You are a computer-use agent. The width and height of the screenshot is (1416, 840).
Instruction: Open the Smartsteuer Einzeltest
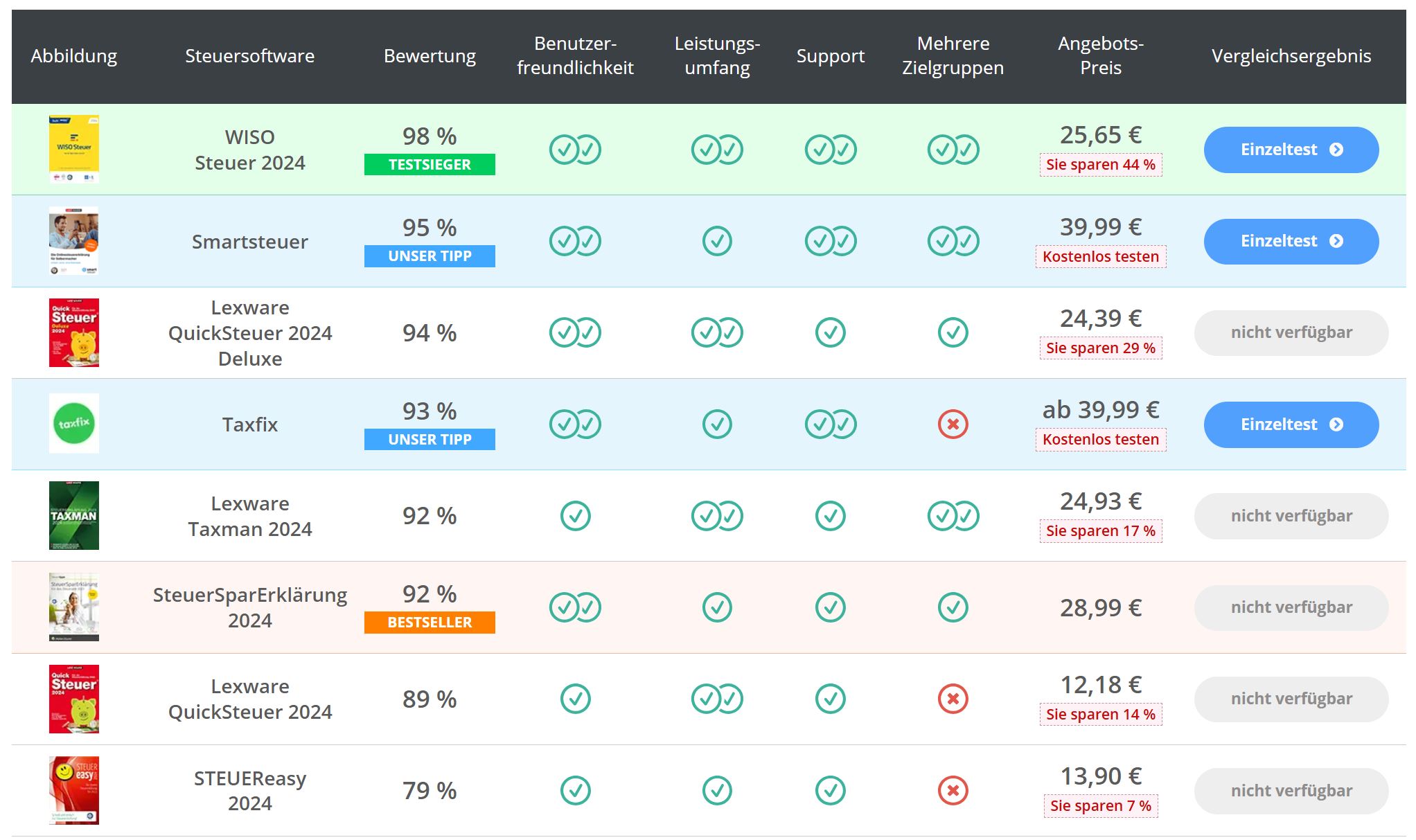(x=1291, y=241)
